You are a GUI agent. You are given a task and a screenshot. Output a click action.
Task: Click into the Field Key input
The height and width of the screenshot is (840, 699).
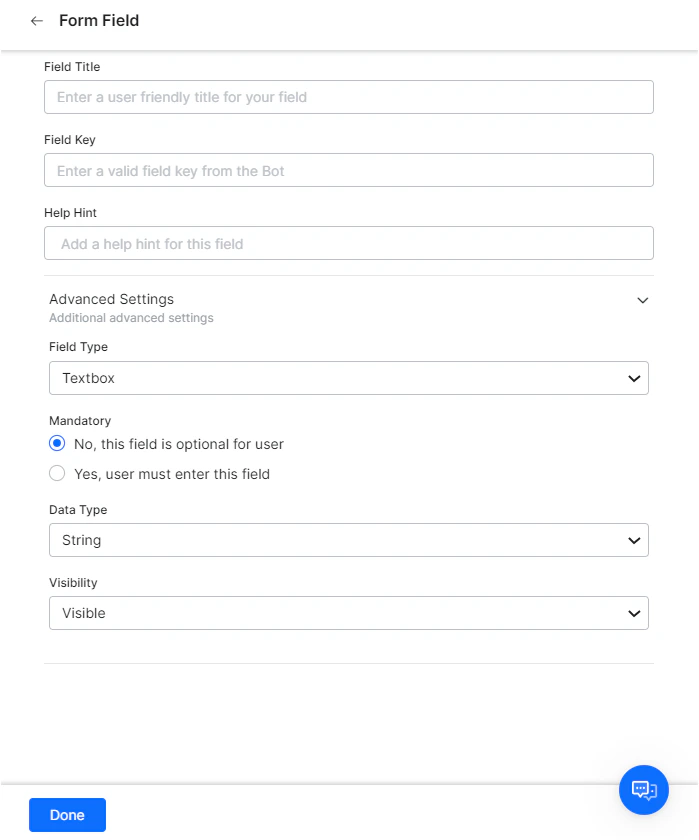[348, 170]
